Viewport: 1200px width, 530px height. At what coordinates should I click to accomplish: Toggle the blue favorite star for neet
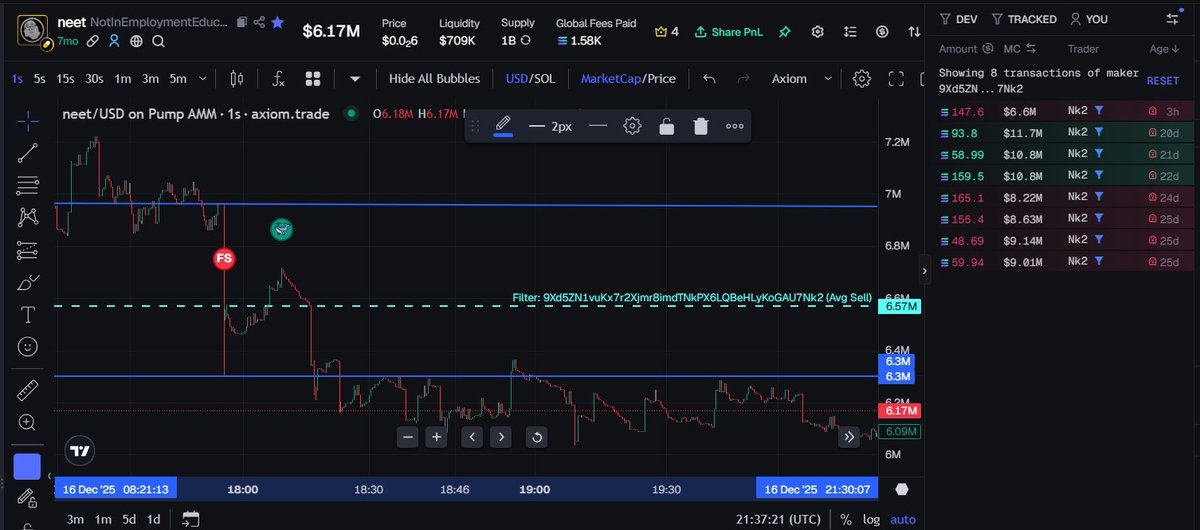tap(278, 21)
